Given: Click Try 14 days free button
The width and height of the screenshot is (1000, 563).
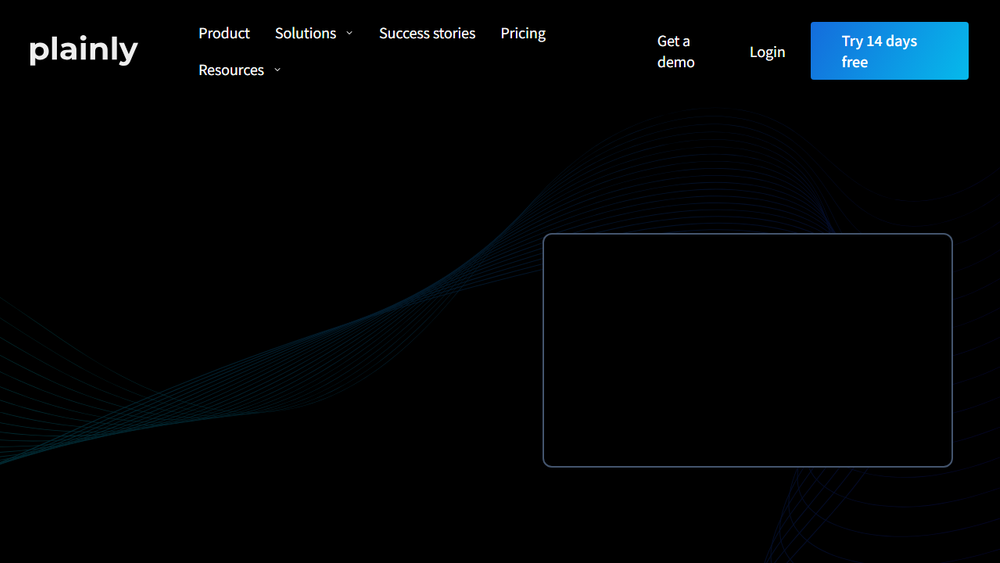Looking at the screenshot, I should pos(889,51).
